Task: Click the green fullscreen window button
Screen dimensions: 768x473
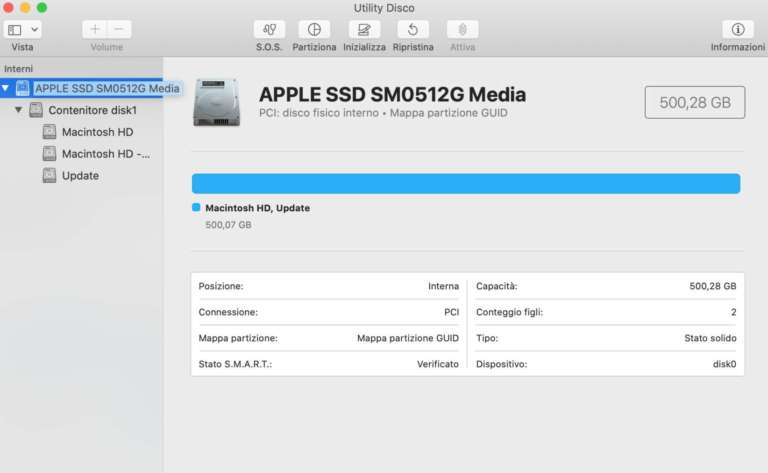Action: click(42, 7)
